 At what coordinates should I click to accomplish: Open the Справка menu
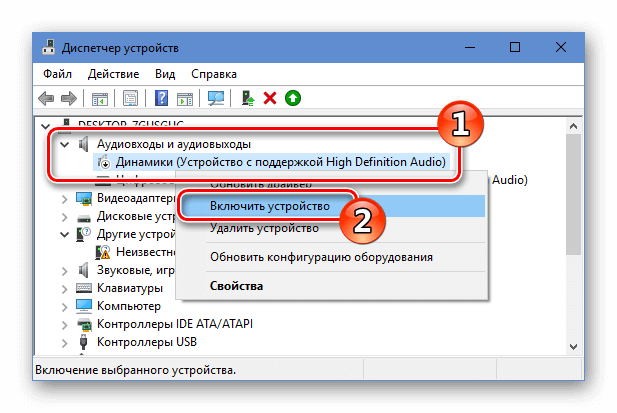click(214, 74)
